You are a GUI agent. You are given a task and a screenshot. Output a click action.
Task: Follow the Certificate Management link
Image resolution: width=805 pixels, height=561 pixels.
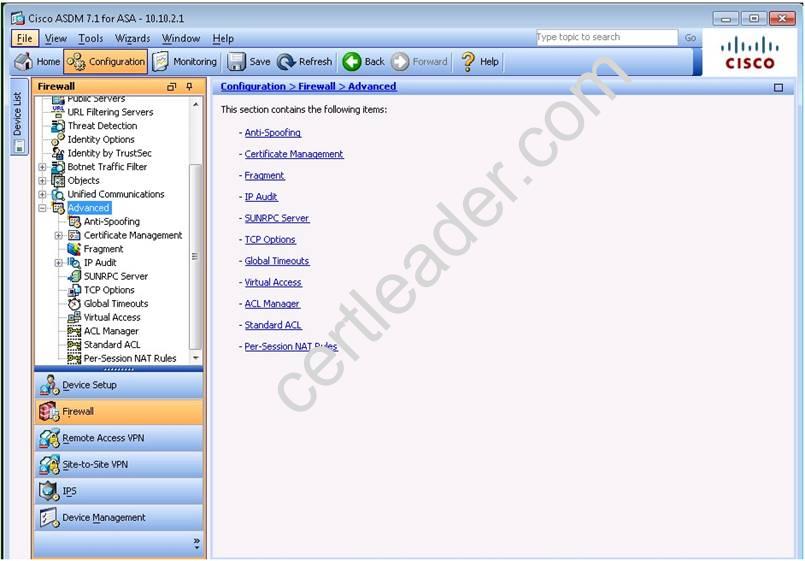pyautogui.click(x=294, y=154)
